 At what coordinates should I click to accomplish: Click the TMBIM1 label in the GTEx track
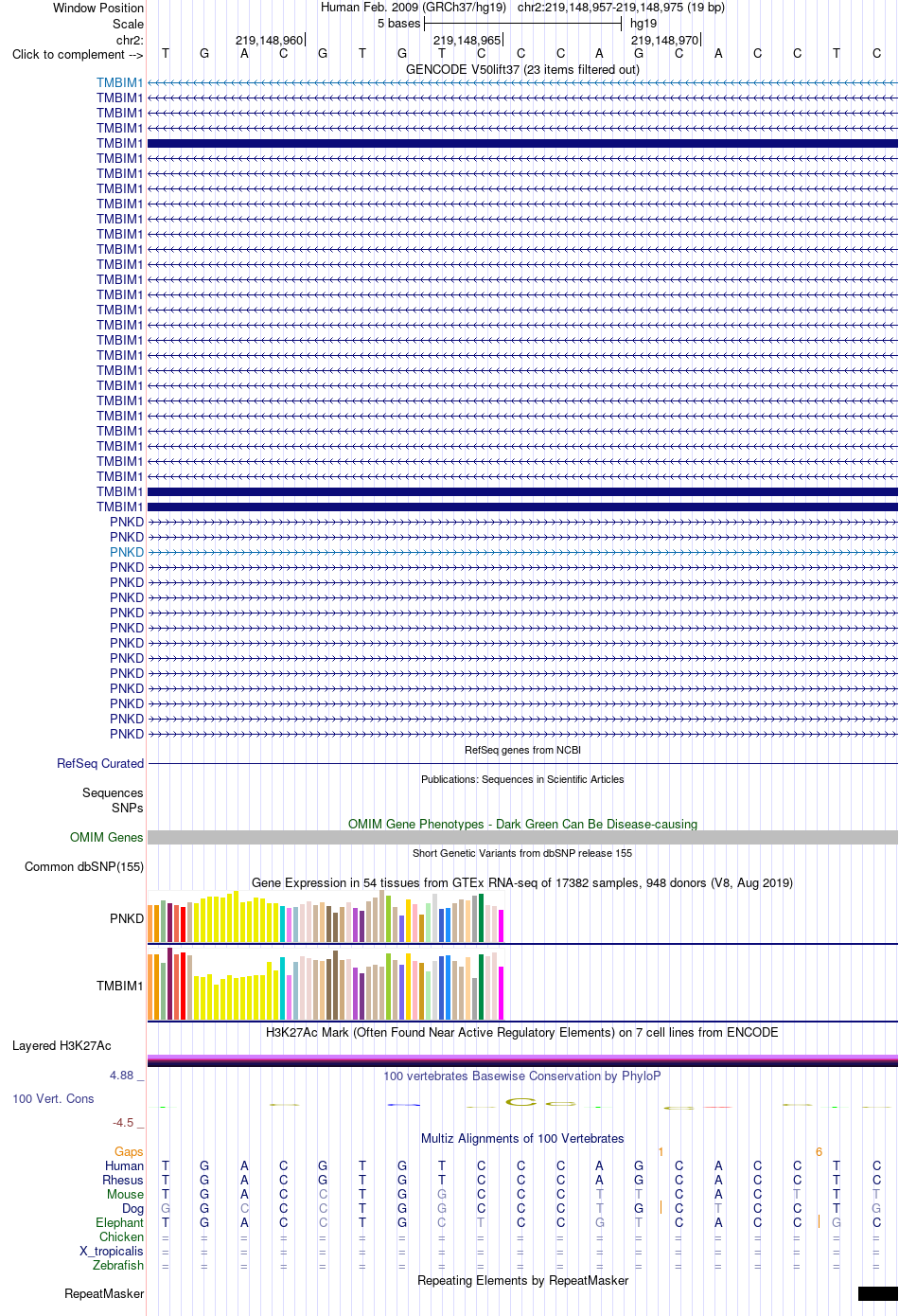[x=119, y=986]
